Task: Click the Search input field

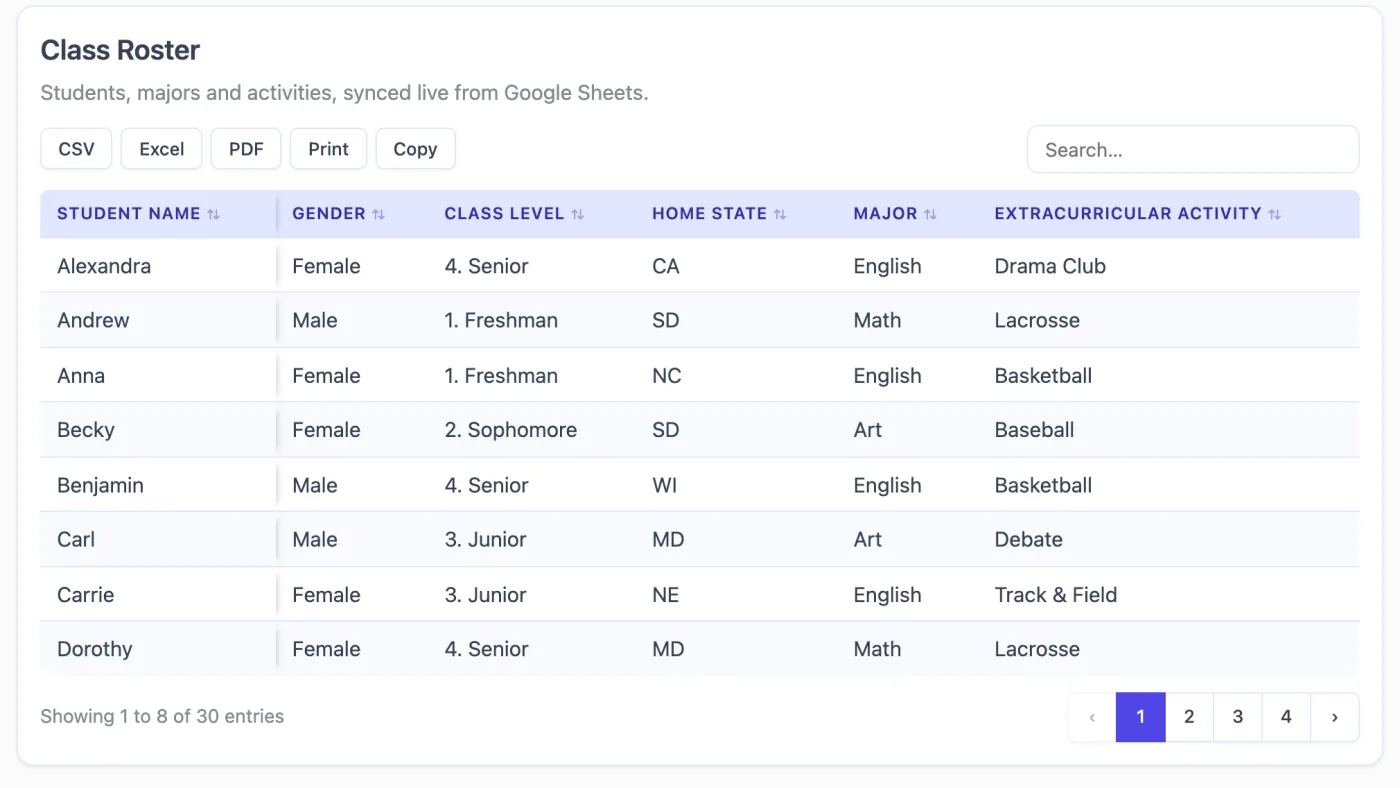Action: click(1193, 150)
